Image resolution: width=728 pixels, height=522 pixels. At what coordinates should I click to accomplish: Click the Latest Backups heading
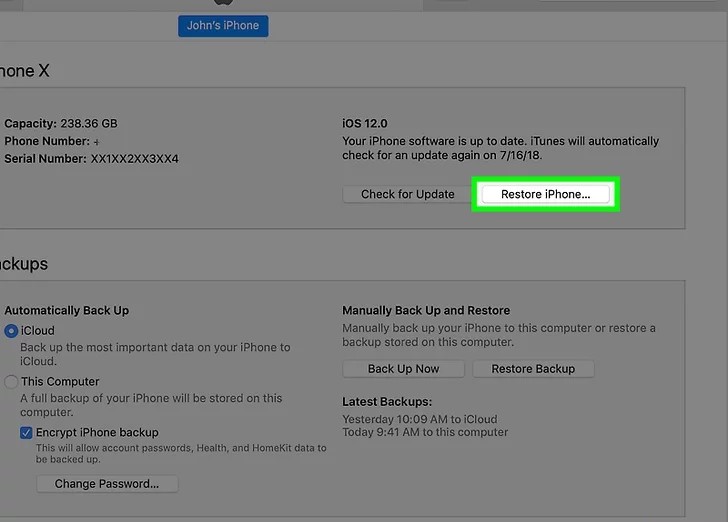[x=387, y=402]
